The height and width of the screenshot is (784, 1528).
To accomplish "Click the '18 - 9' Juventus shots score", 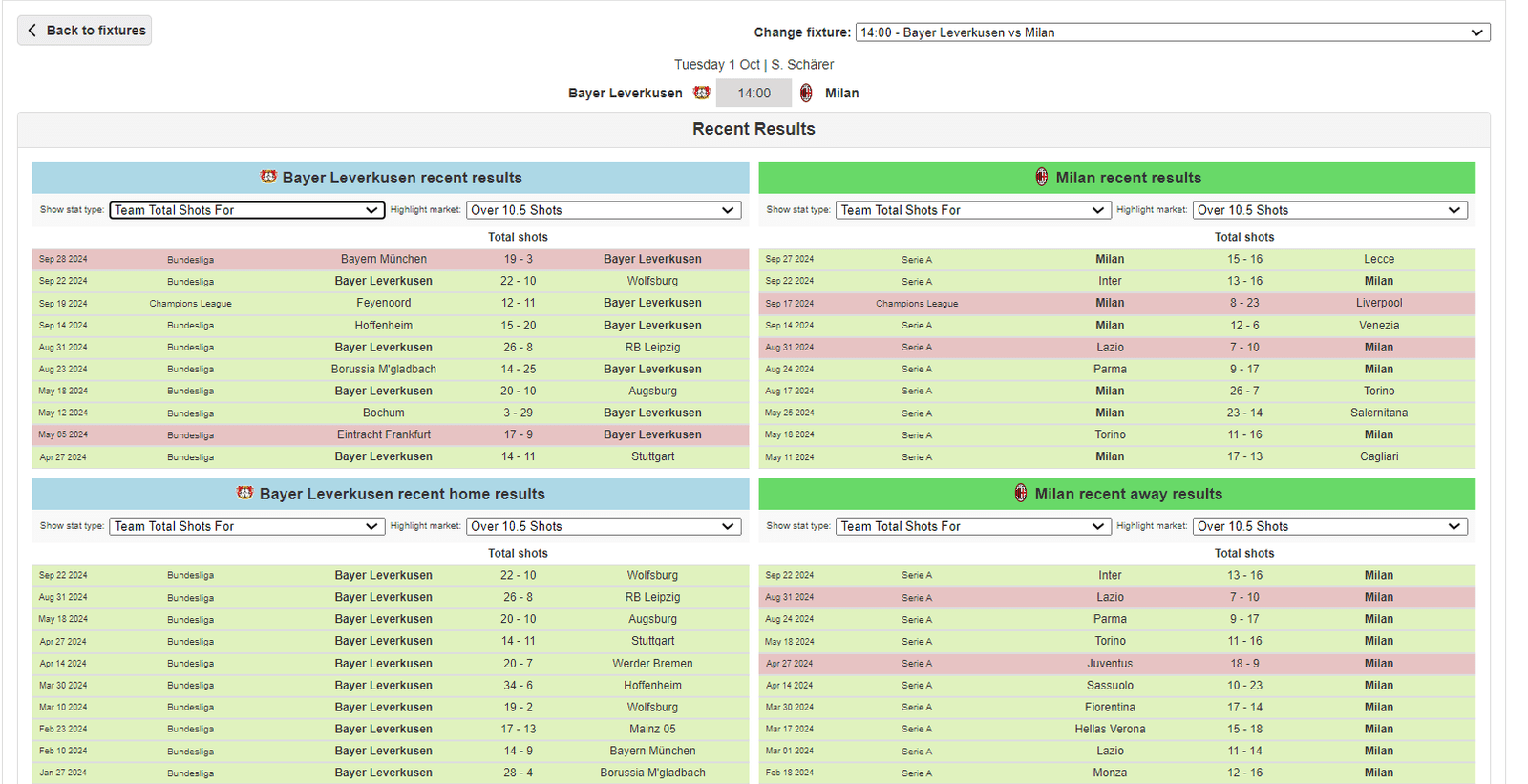I will coord(1244,663).
